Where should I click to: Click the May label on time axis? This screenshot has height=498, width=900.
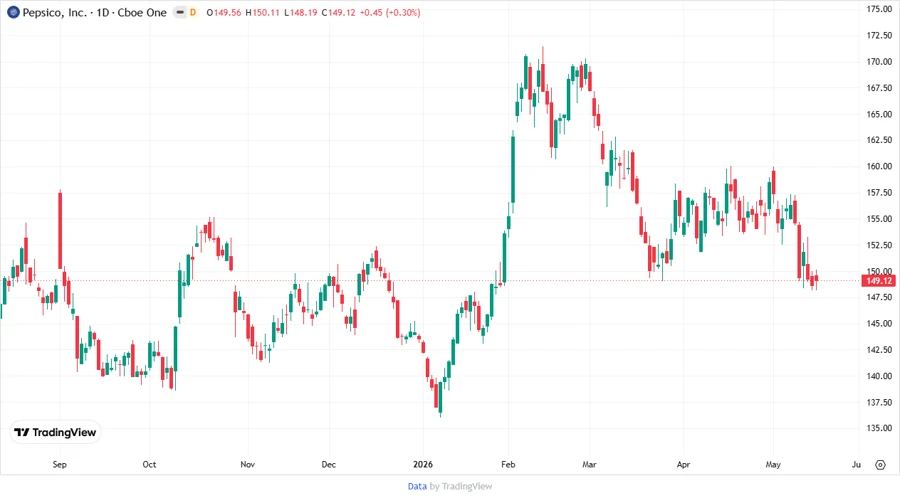pos(773,464)
